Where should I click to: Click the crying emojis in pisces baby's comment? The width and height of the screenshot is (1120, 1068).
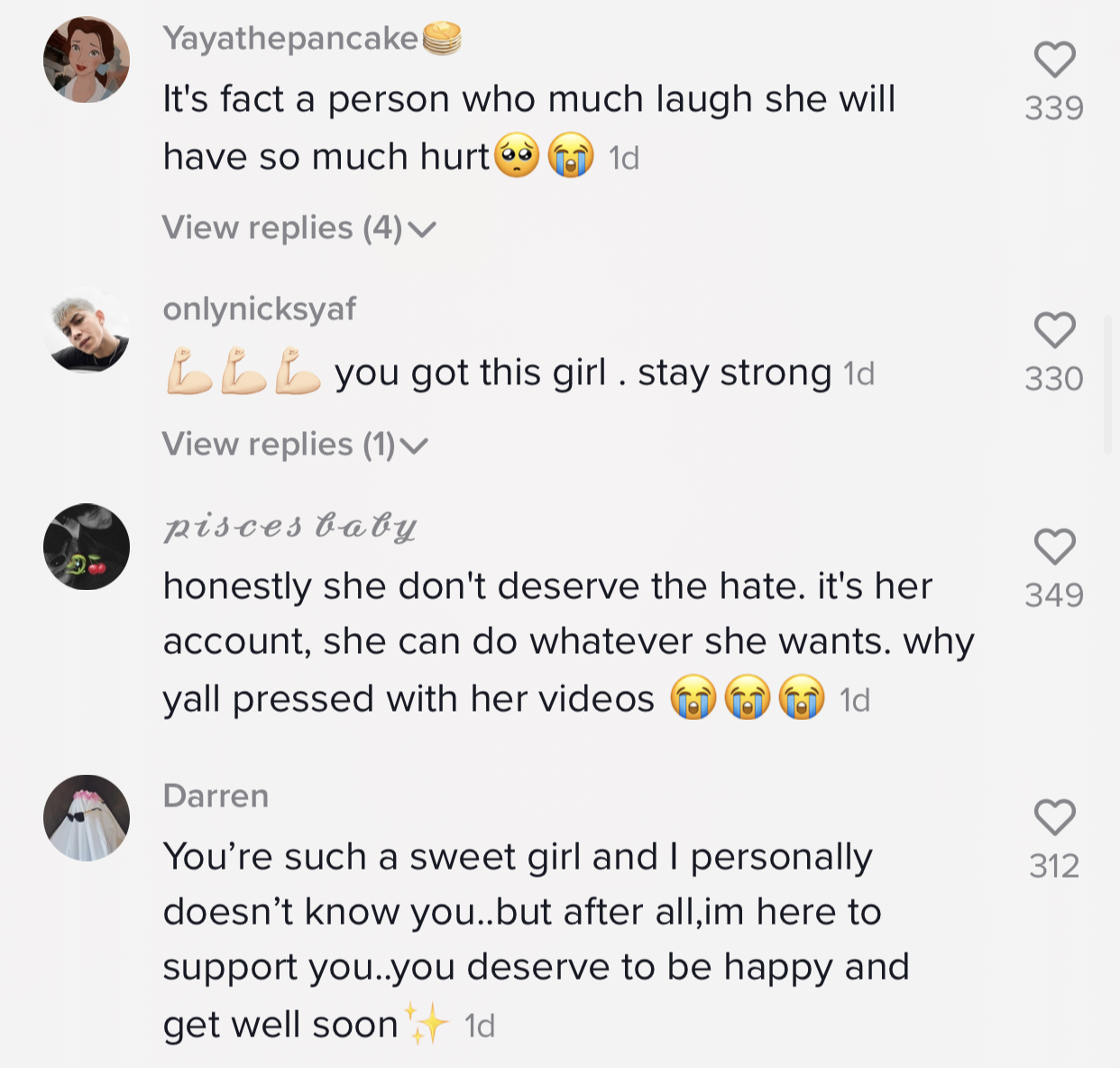click(747, 698)
